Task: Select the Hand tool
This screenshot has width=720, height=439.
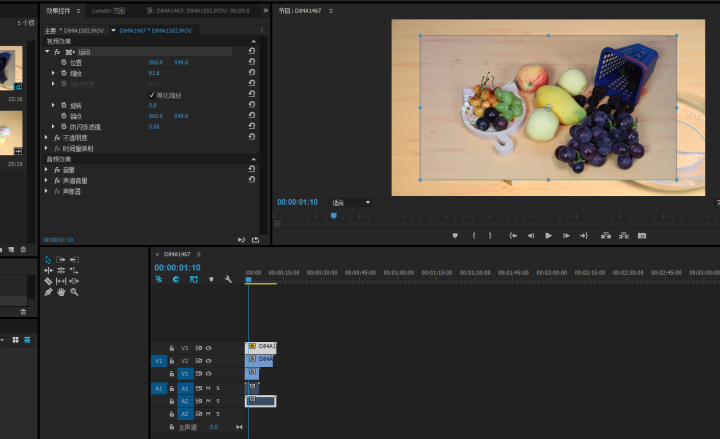Action: pyautogui.click(x=61, y=292)
